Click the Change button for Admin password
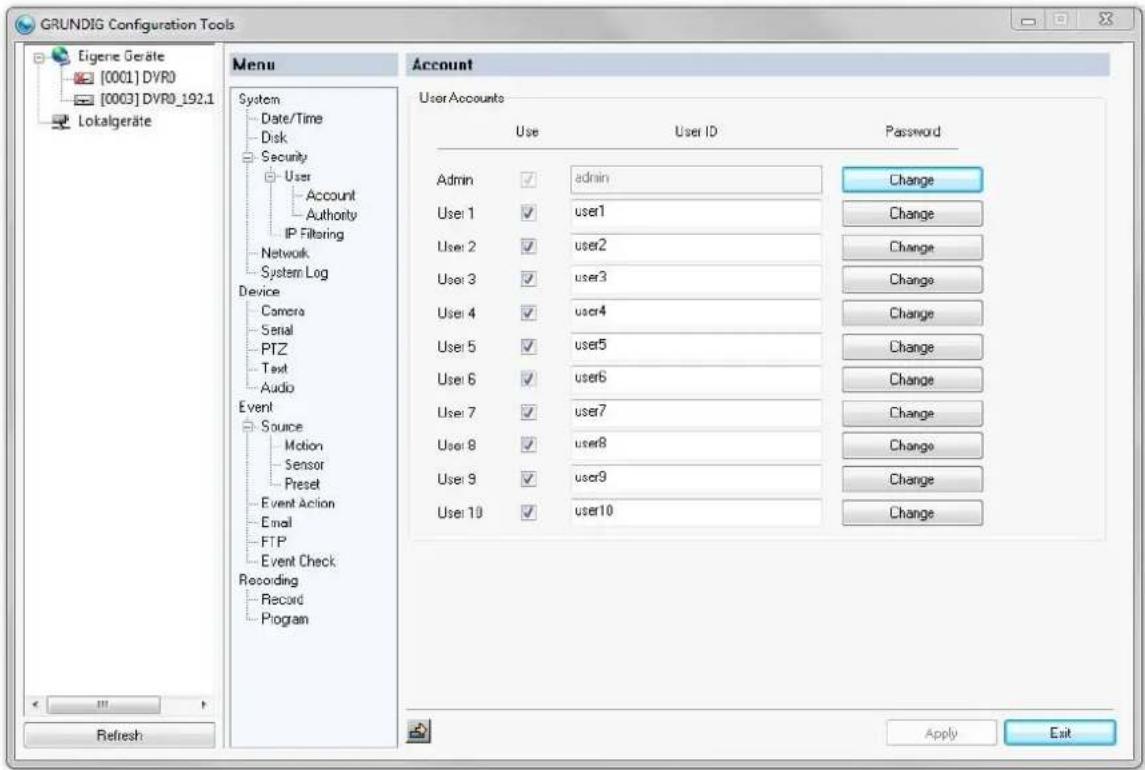The width and height of the screenshot is (1145, 770). click(x=912, y=180)
